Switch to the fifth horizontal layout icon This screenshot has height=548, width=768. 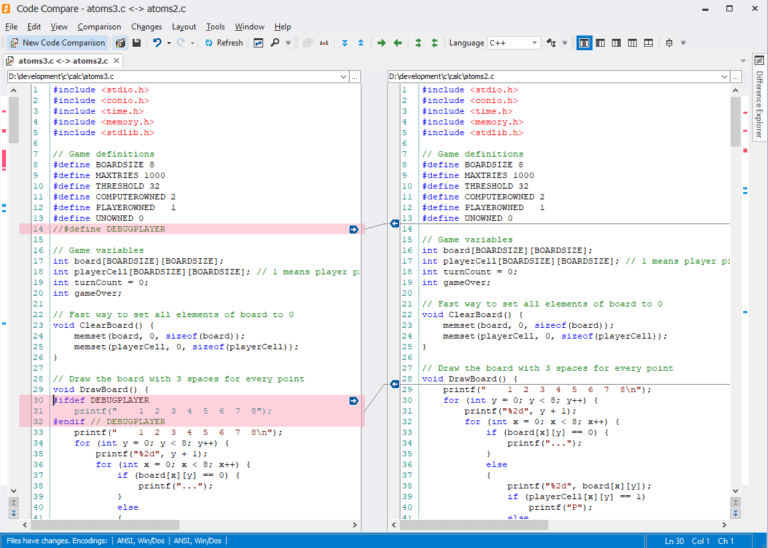click(648, 43)
